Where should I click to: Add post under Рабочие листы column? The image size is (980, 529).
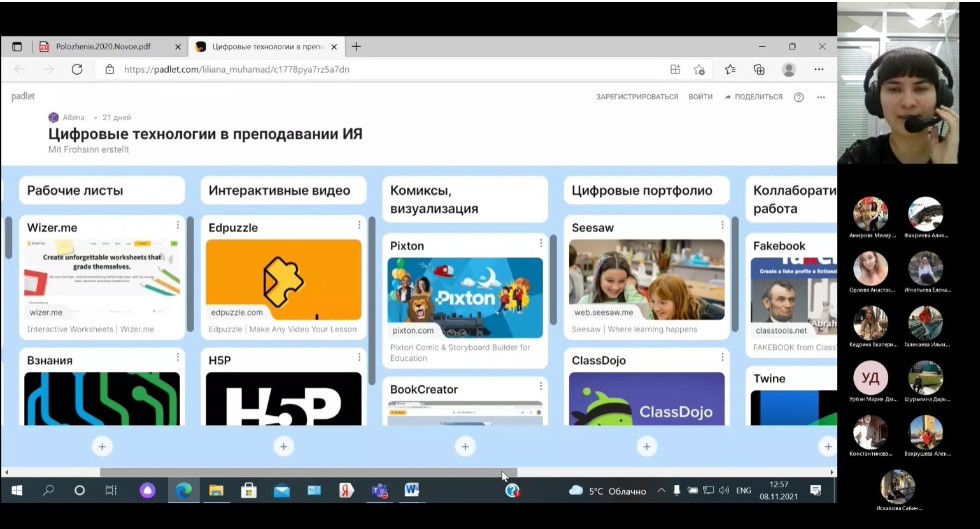click(x=102, y=446)
